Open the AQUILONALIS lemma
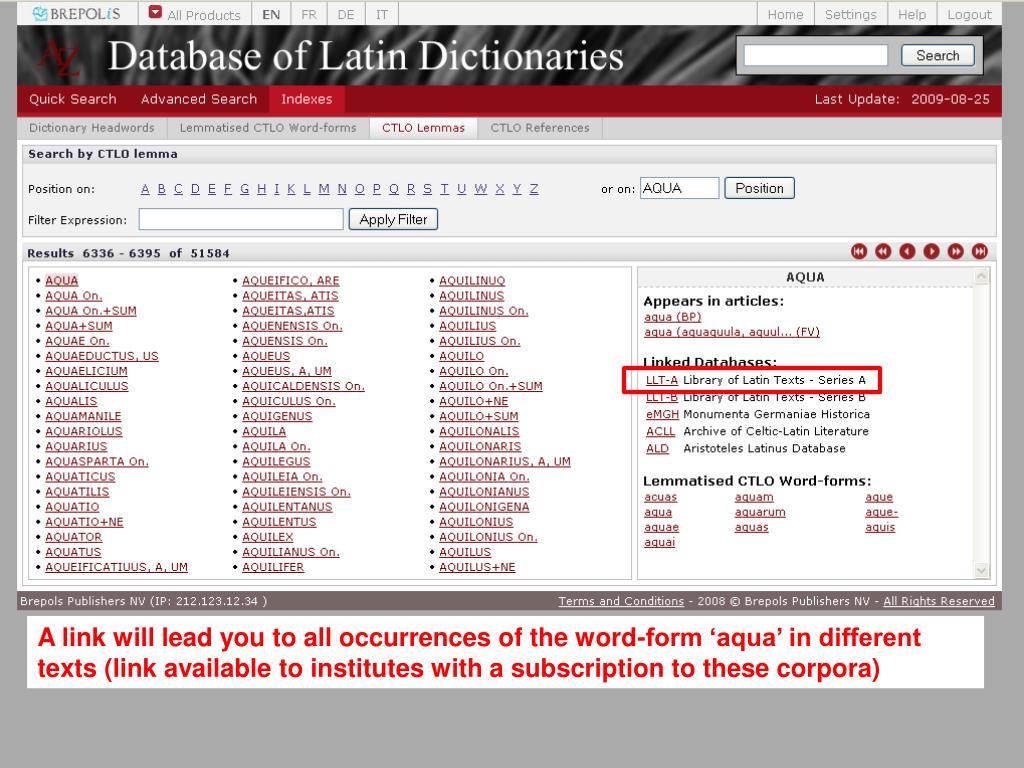 tap(479, 431)
